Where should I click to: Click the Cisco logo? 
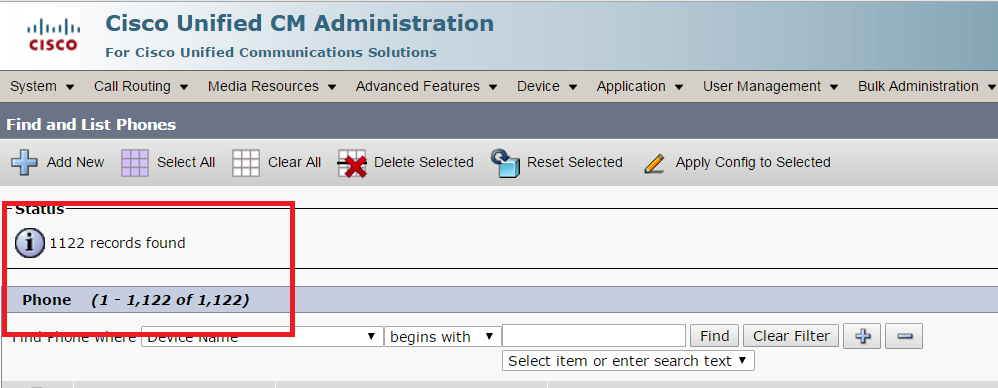(x=52, y=35)
